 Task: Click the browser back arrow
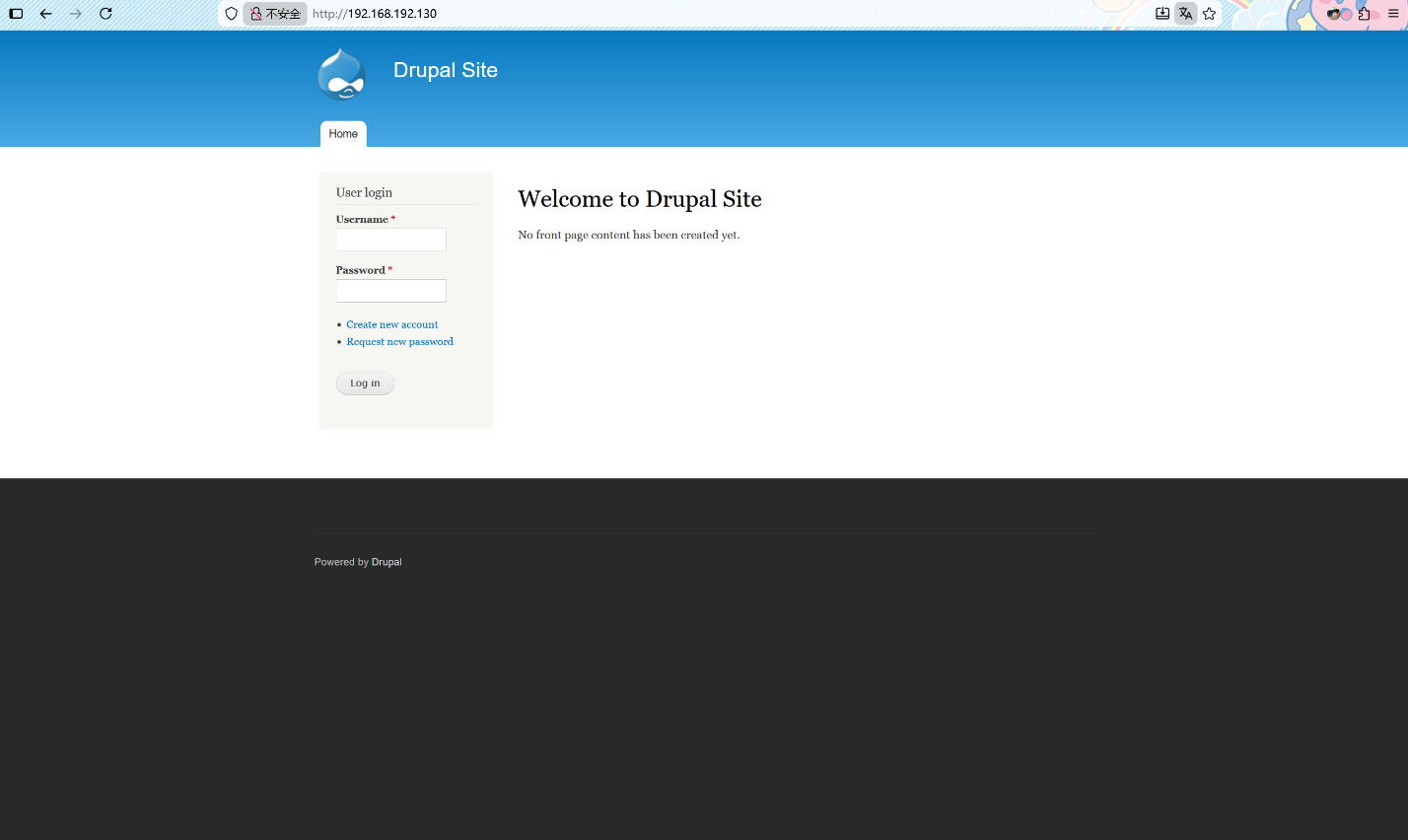point(45,14)
